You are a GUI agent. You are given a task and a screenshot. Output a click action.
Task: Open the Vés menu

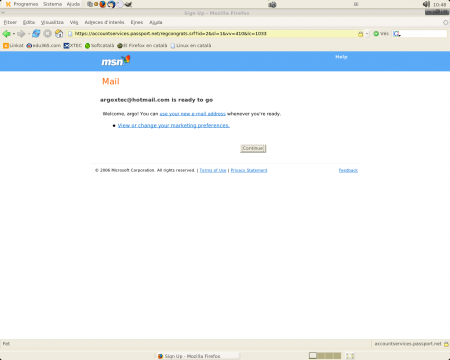(74, 22)
